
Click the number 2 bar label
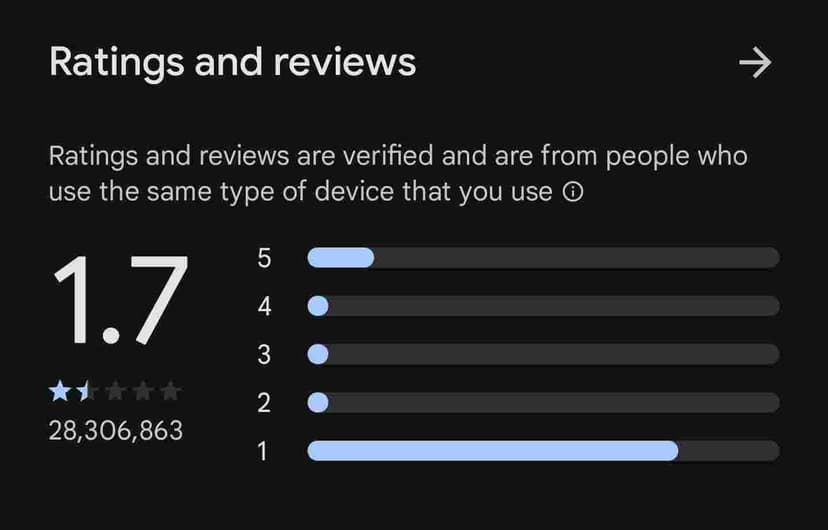(264, 402)
